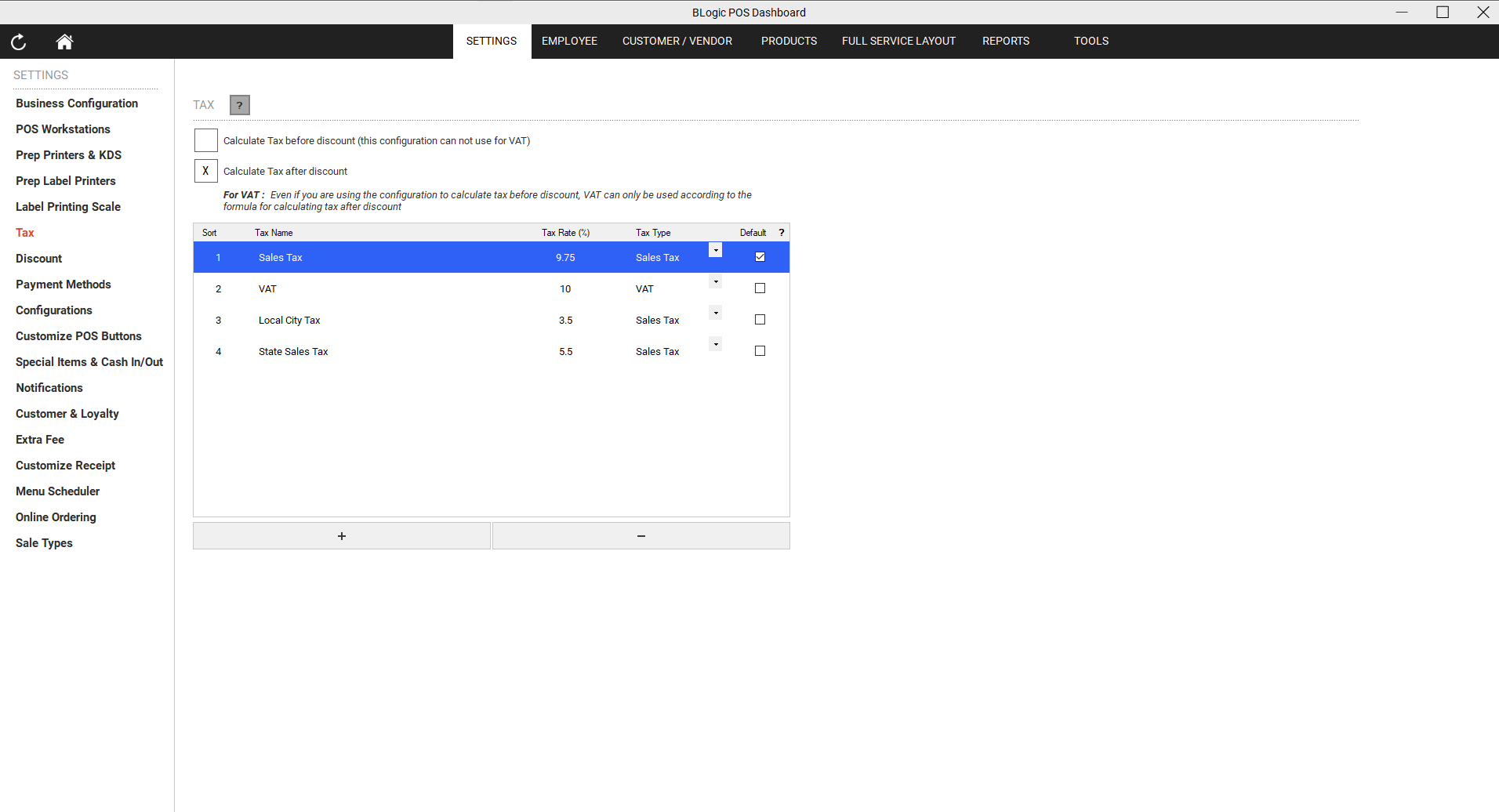Screen dimensions: 1499x812
Task: Click the Tax Name column header
Action: coord(274,233)
